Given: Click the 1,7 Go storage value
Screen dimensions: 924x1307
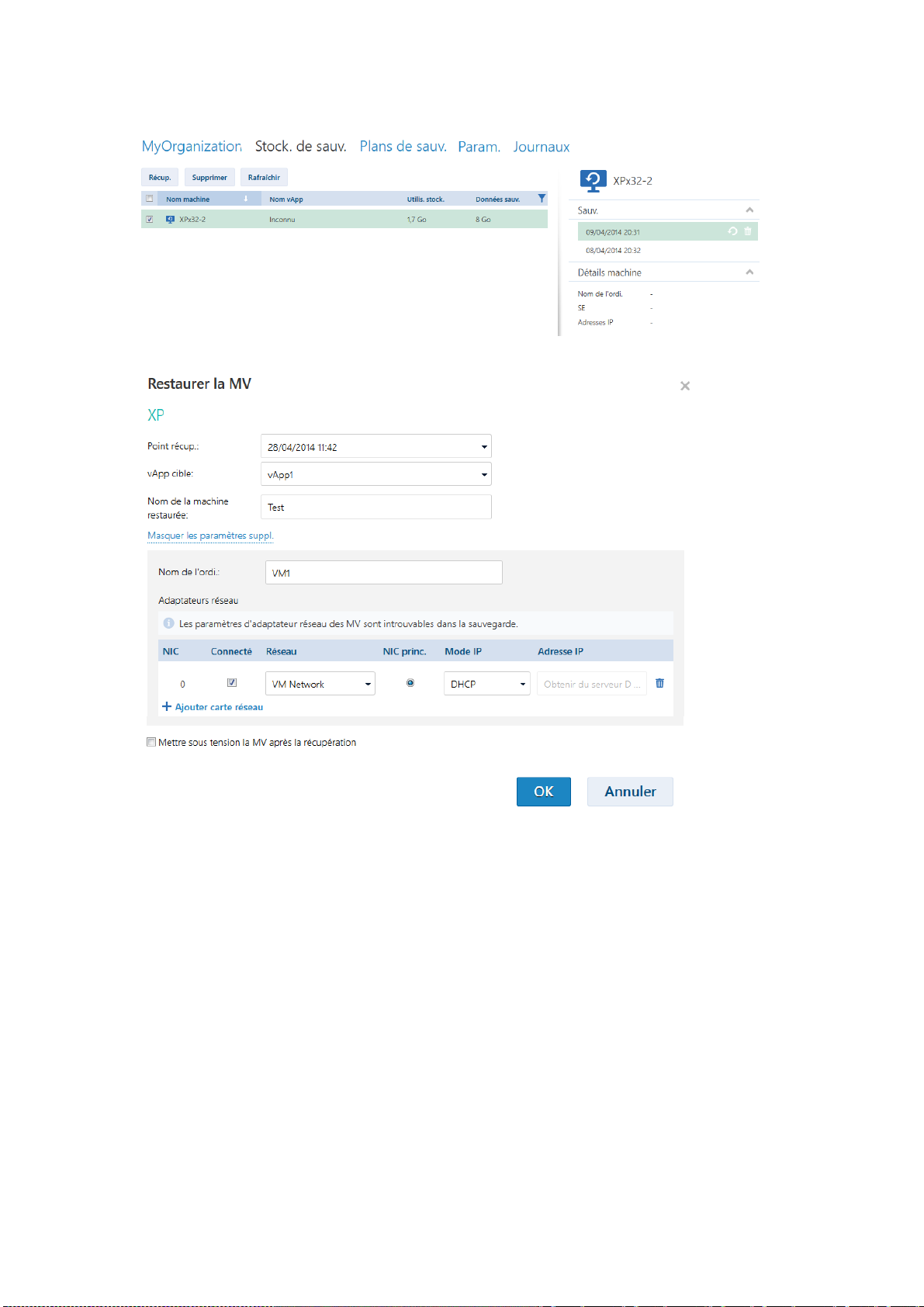Looking at the screenshot, I should pos(417,220).
